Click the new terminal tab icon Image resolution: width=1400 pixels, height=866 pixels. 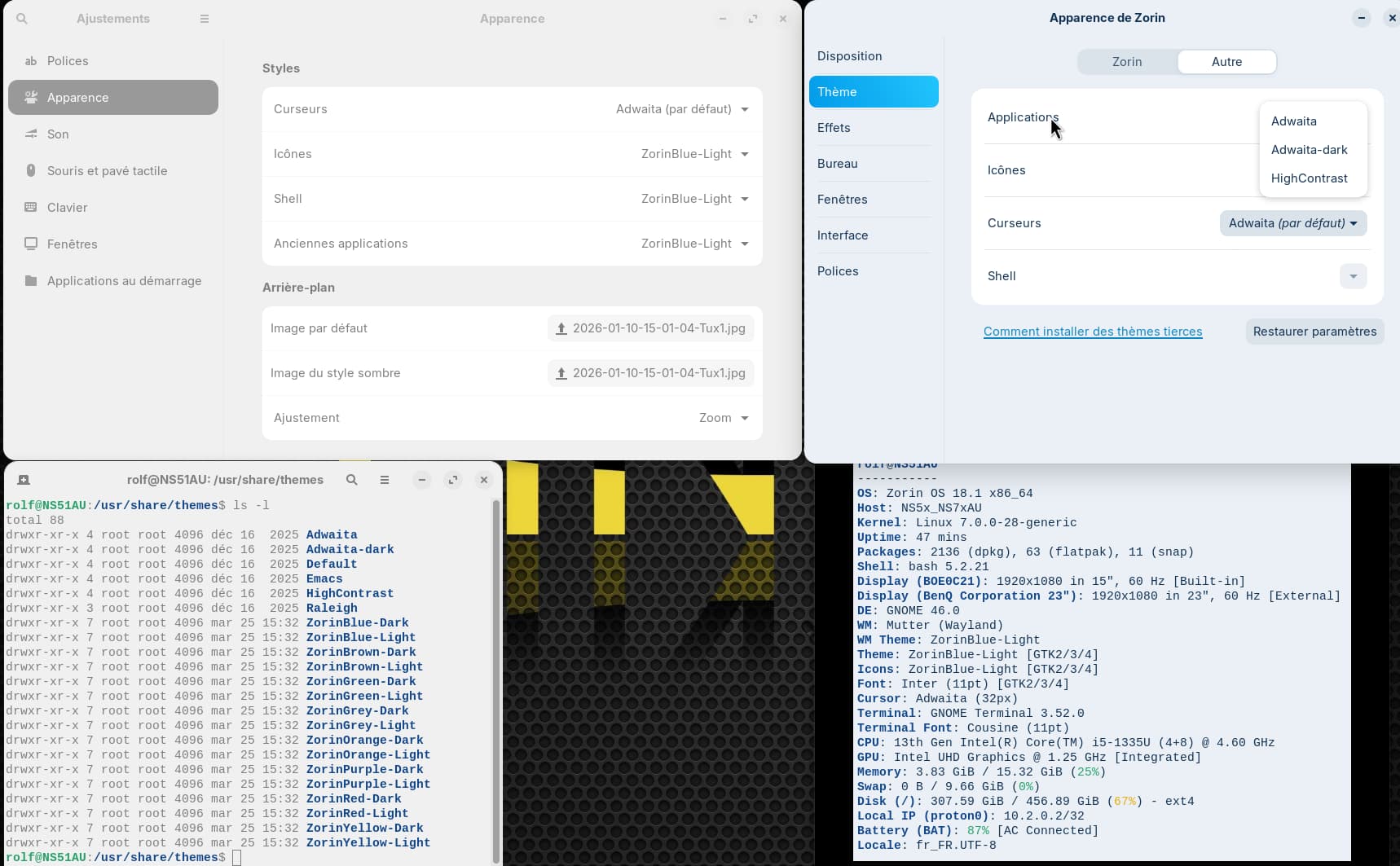24,480
